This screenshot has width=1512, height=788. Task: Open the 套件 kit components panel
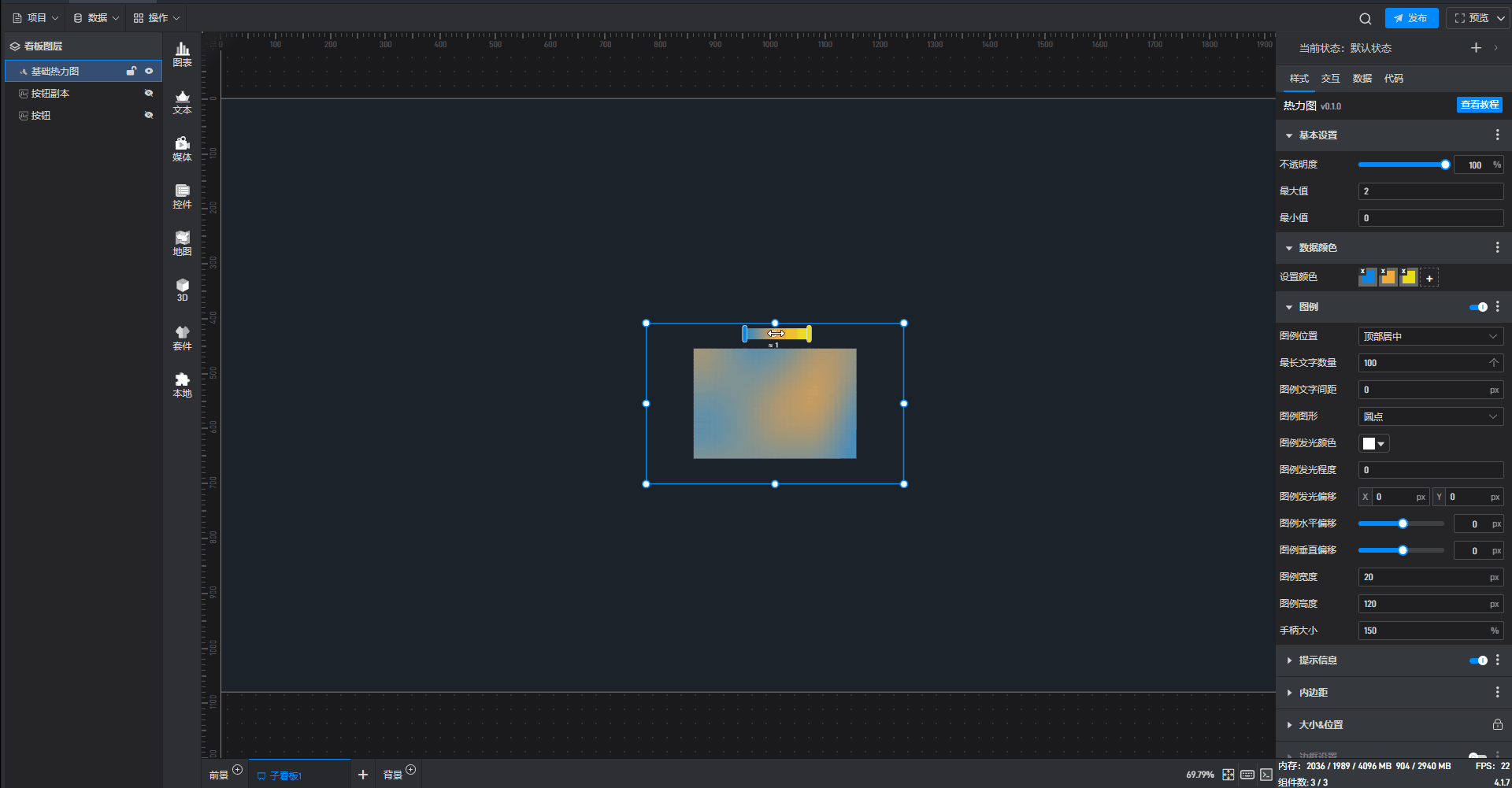click(182, 338)
